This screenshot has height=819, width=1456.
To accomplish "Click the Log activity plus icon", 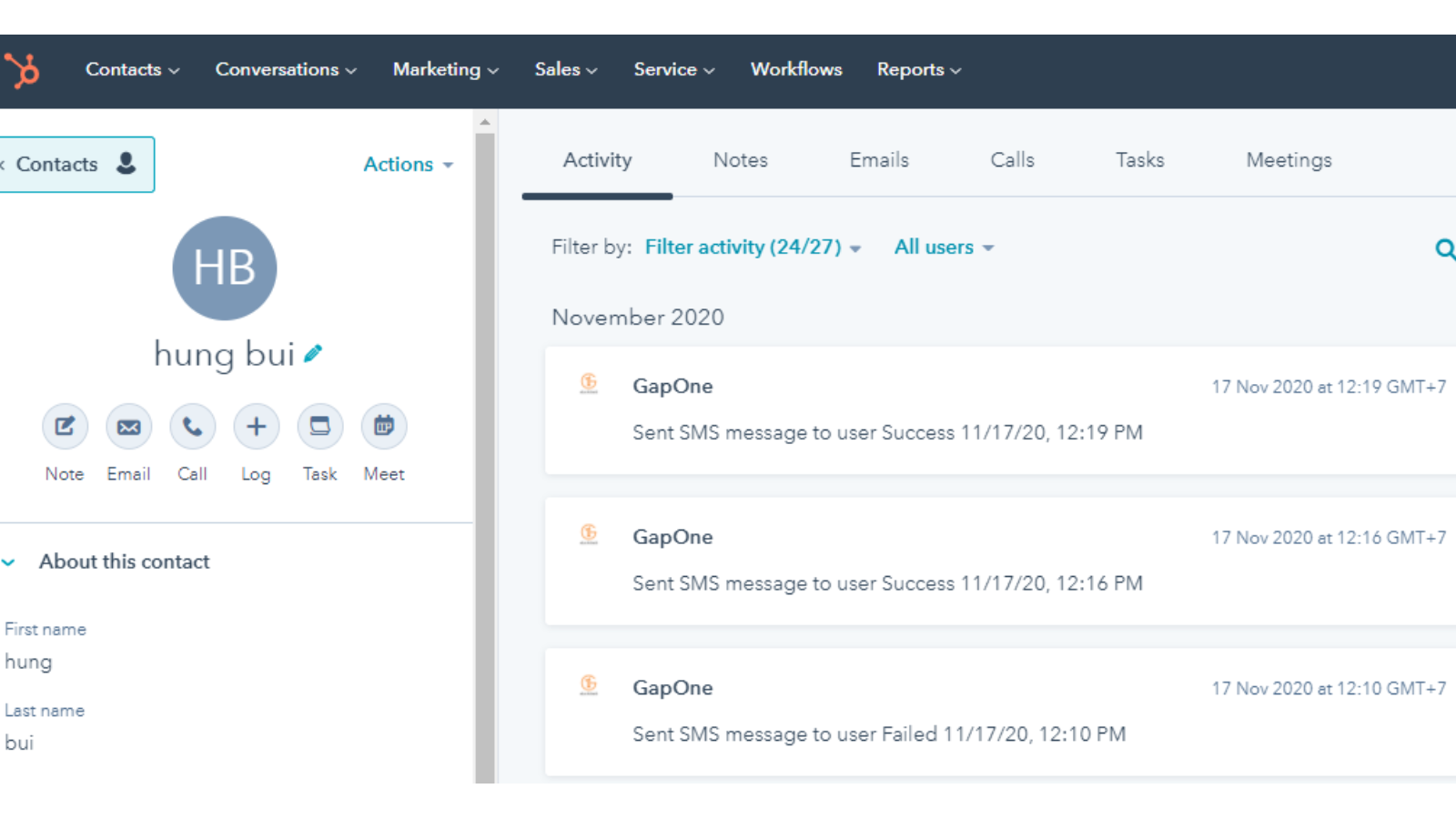I will (256, 426).
